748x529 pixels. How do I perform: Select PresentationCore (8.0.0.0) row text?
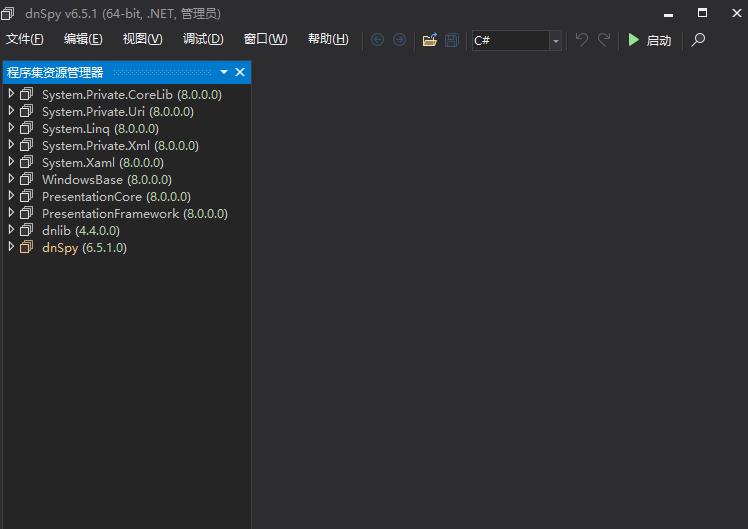click(116, 197)
